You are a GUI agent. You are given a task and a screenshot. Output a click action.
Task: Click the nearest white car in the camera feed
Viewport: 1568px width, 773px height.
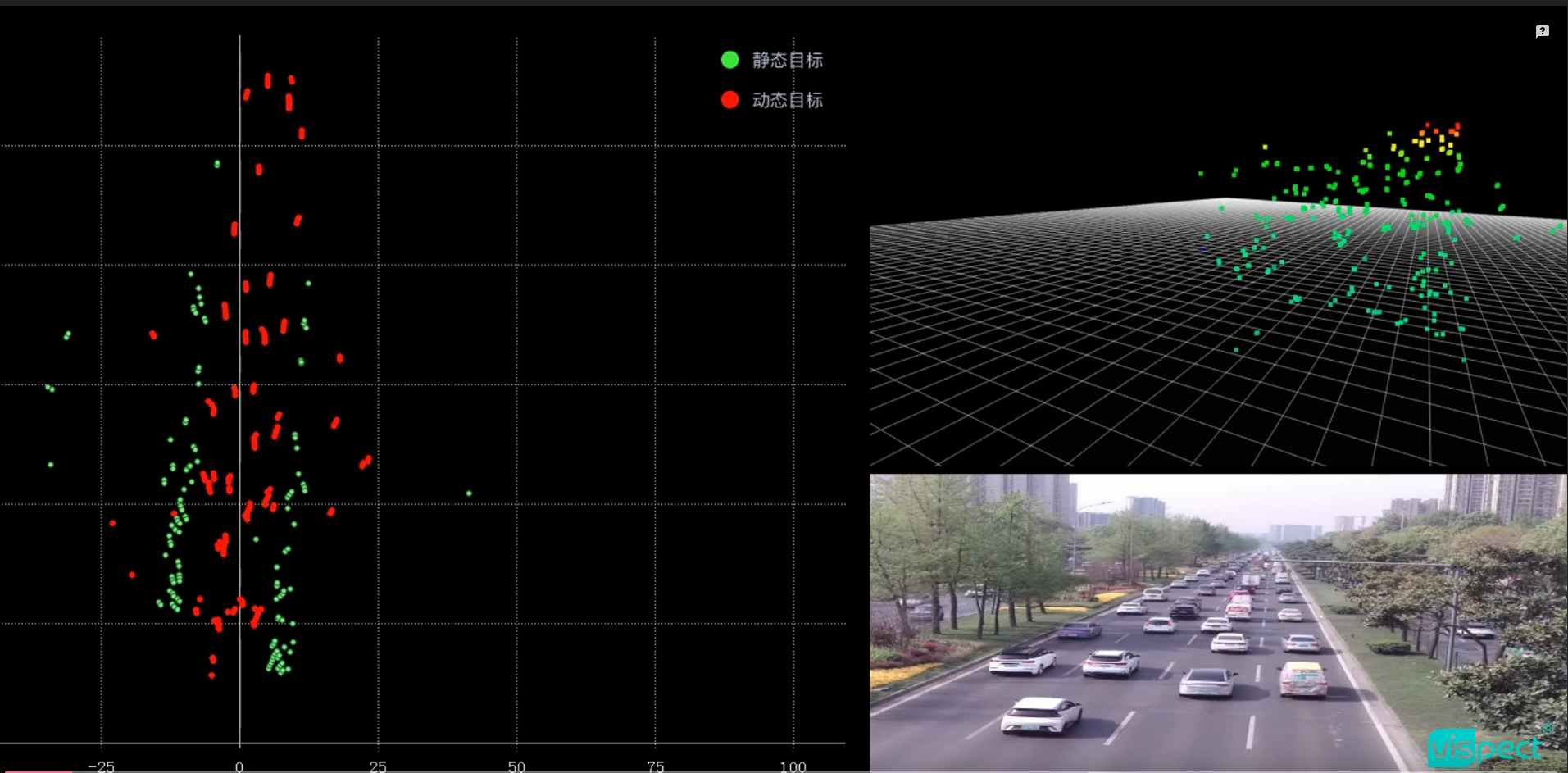coord(1041,715)
